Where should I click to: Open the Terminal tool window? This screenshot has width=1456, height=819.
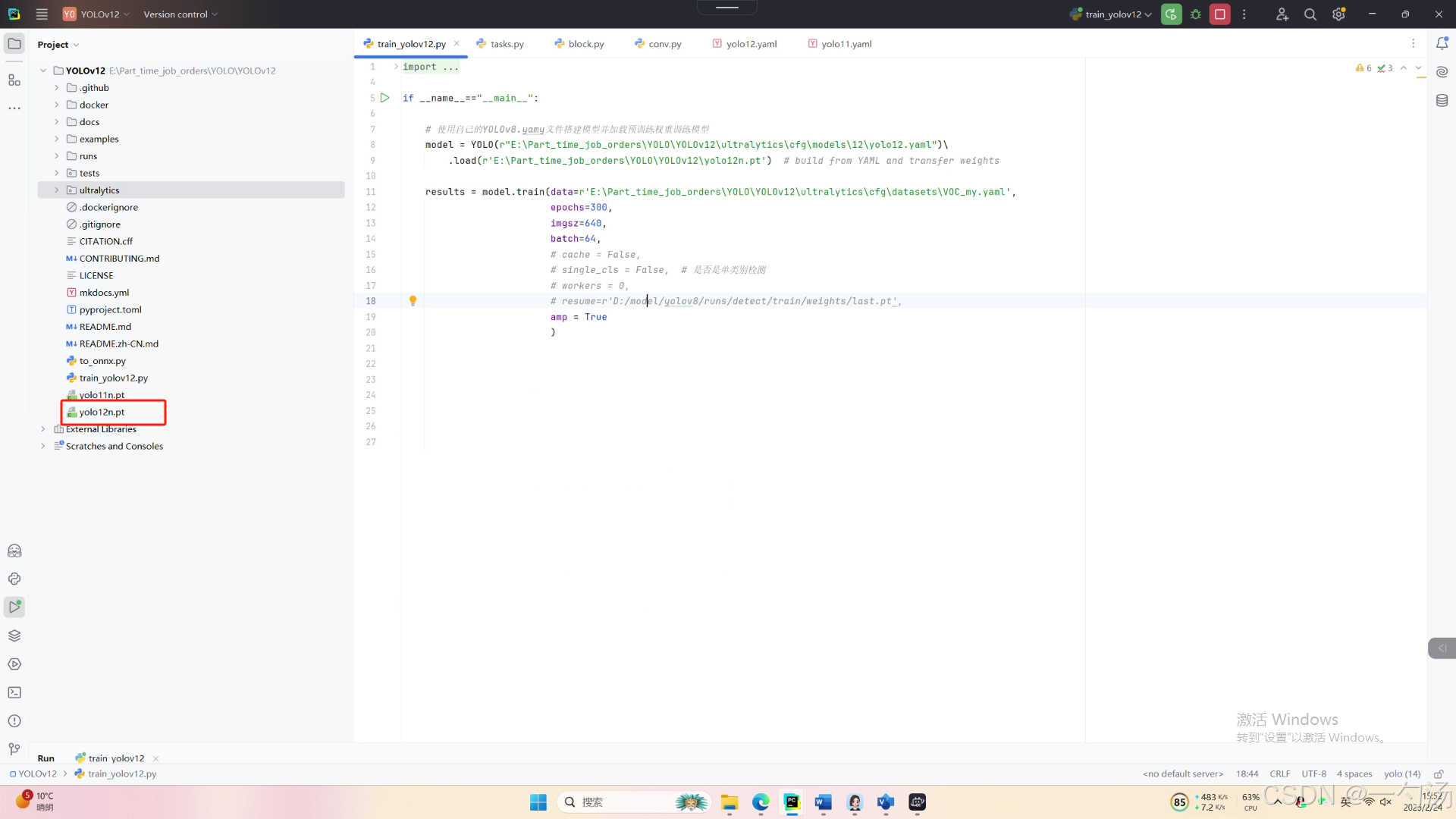[x=14, y=692]
